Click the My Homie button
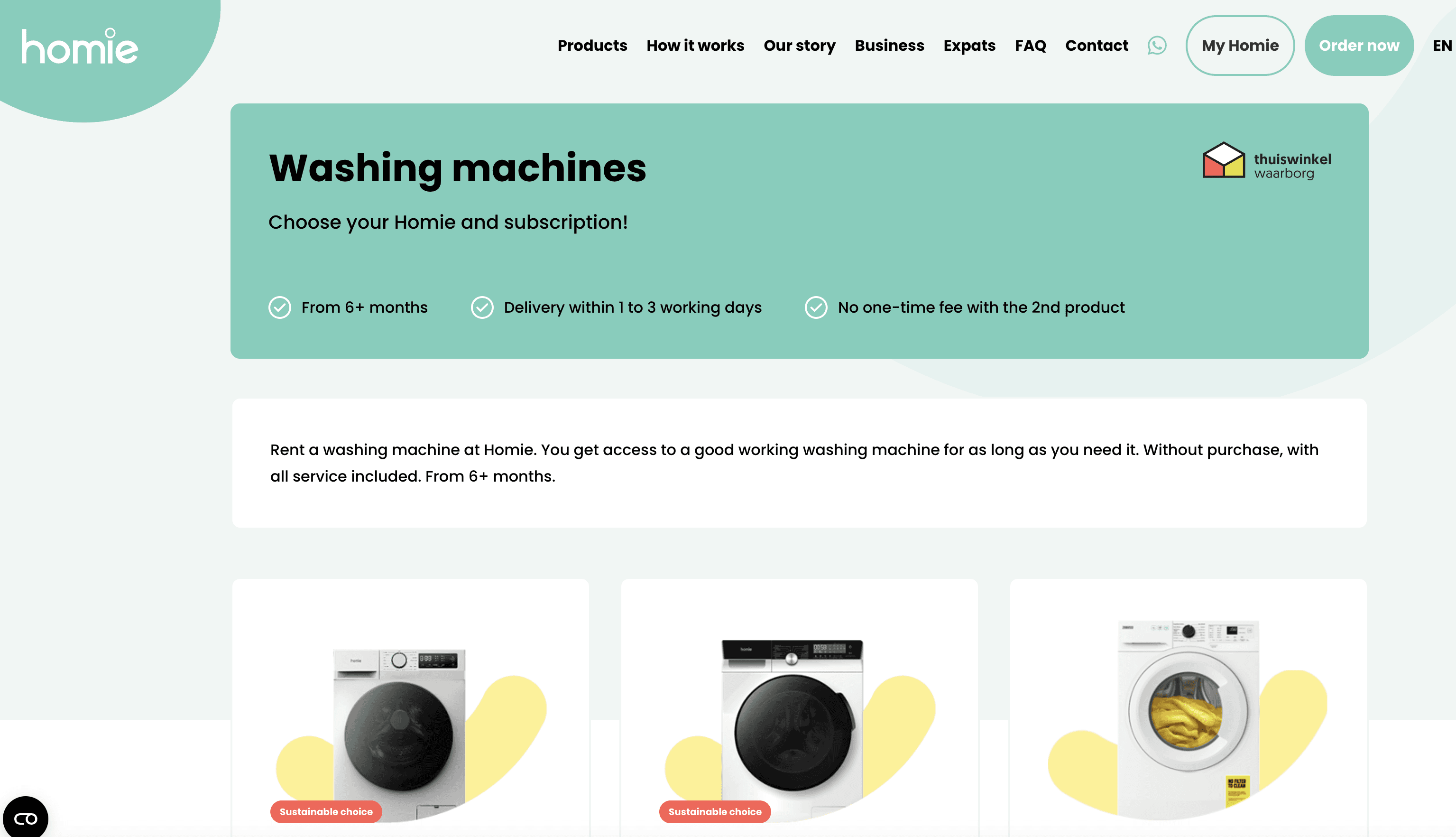The width and height of the screenshot is (1456, 837). pos(1239,46)
